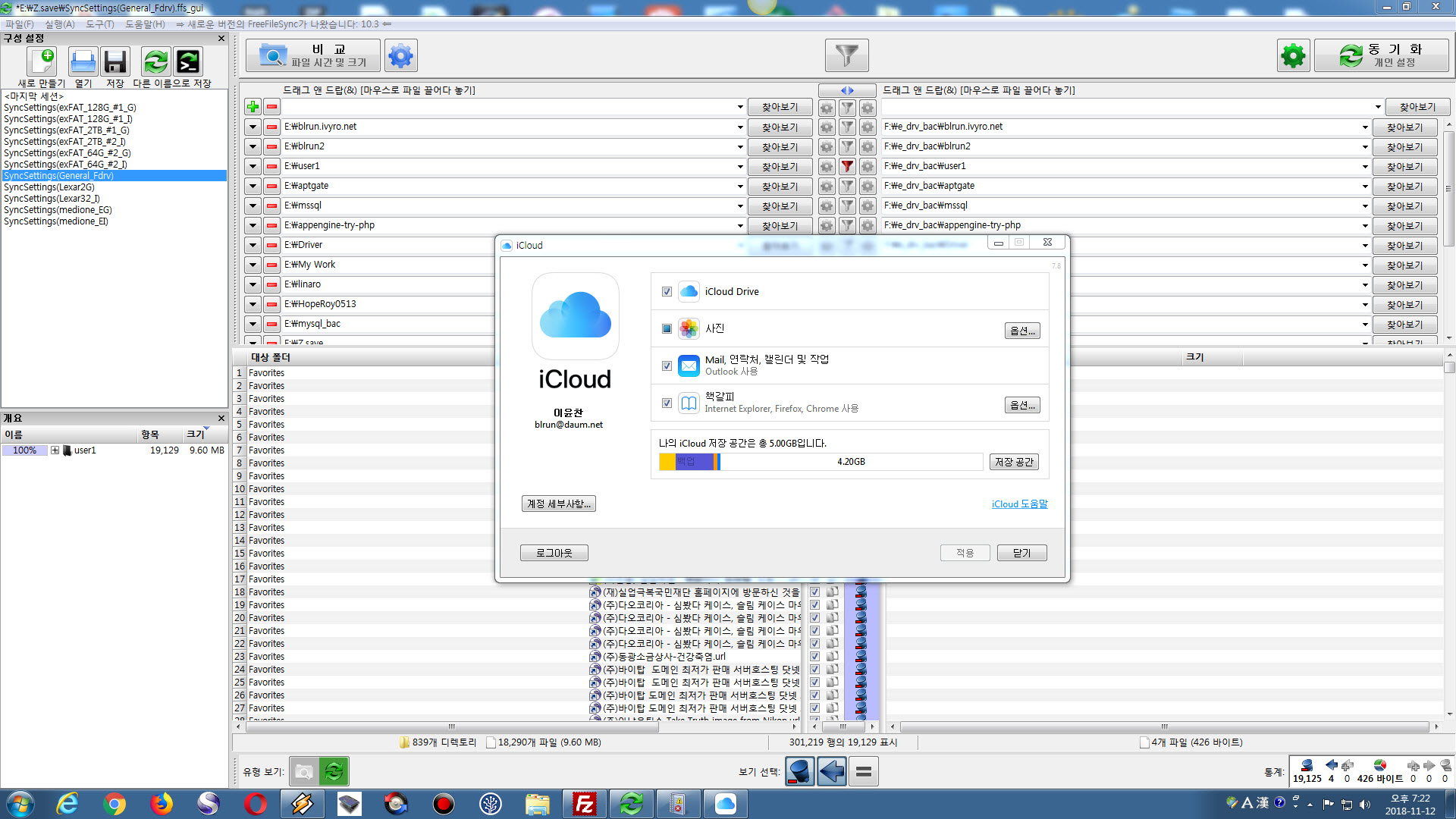The image size is (1456, 819).
Task: Click Account Details (계정 세부사항) button
Action: click(x=559, y=504)
